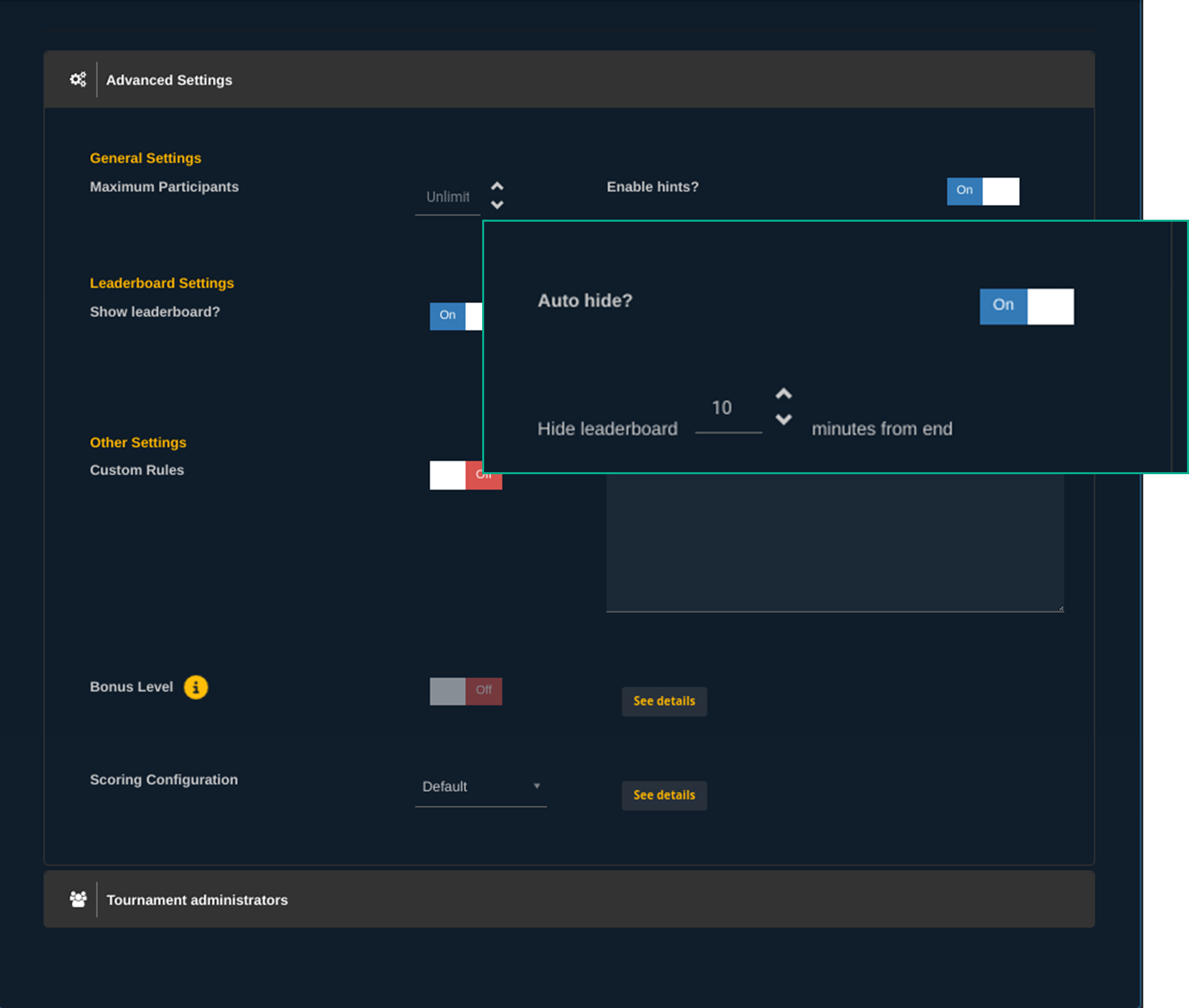Click See details for Bonus Level
The image size is (1189, 1008).
(664, 701)
